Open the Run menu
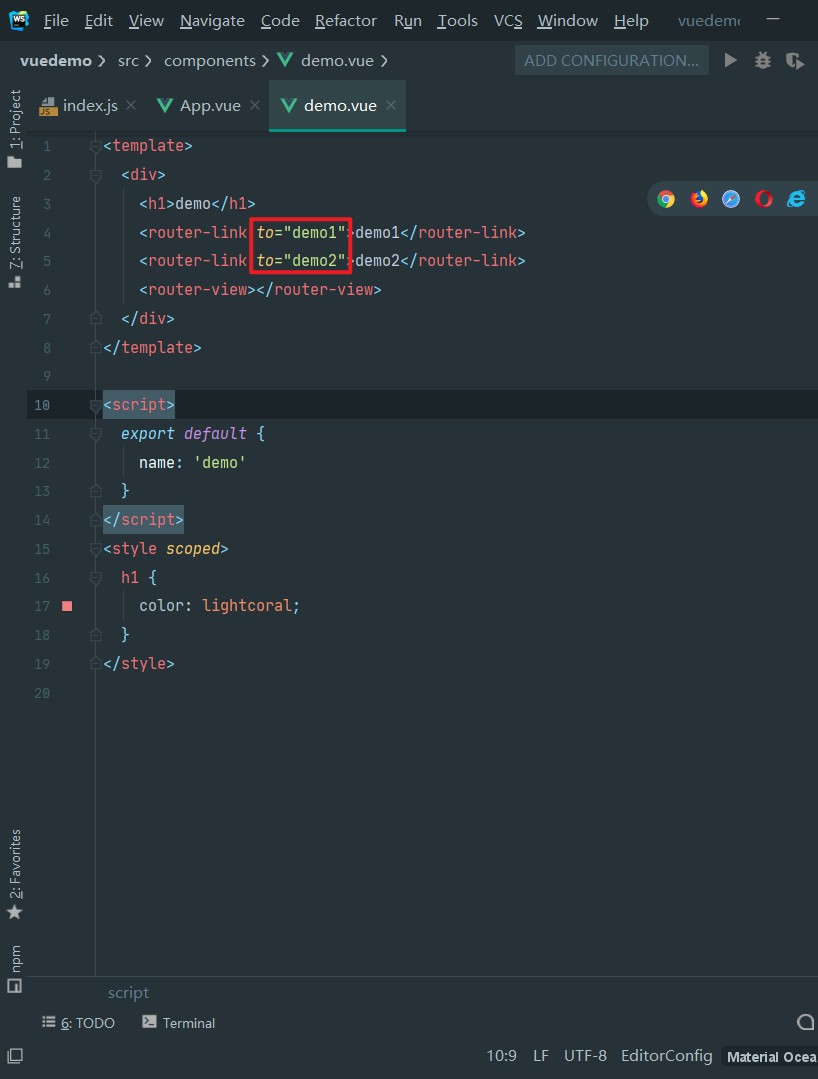Image resolution: width=818 pixels, height=1079 pixels. tap(407, 21)
